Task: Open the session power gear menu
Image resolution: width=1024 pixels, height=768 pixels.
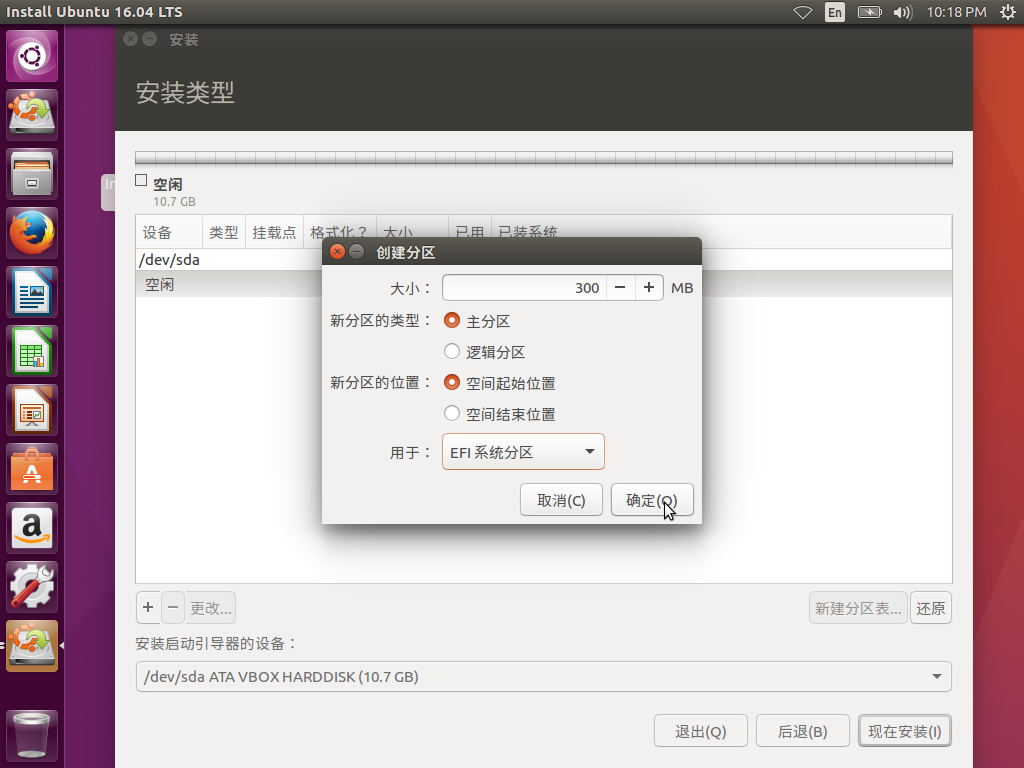Action: coord(1008,12)
